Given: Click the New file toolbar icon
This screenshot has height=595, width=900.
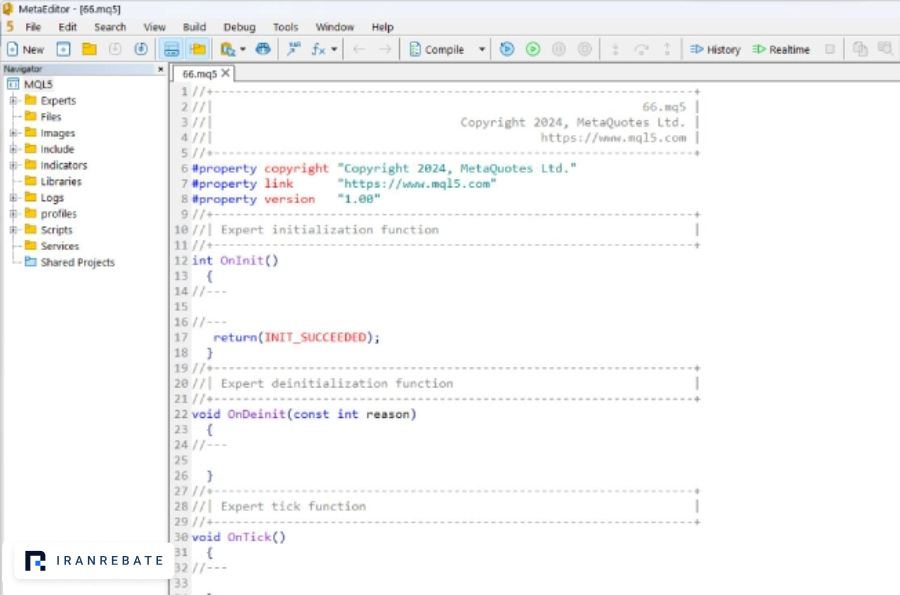Looking at the screenshot, I should (25, 49).
